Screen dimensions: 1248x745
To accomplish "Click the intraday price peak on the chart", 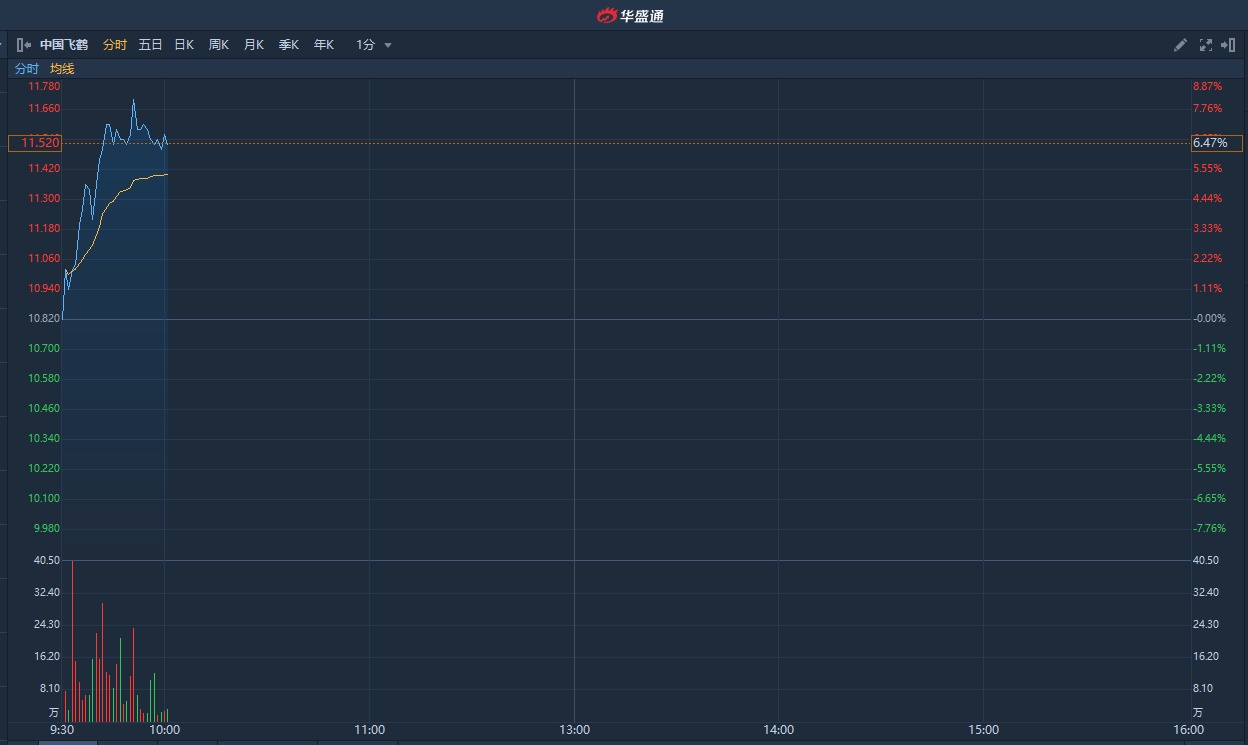I will [133, 100].
